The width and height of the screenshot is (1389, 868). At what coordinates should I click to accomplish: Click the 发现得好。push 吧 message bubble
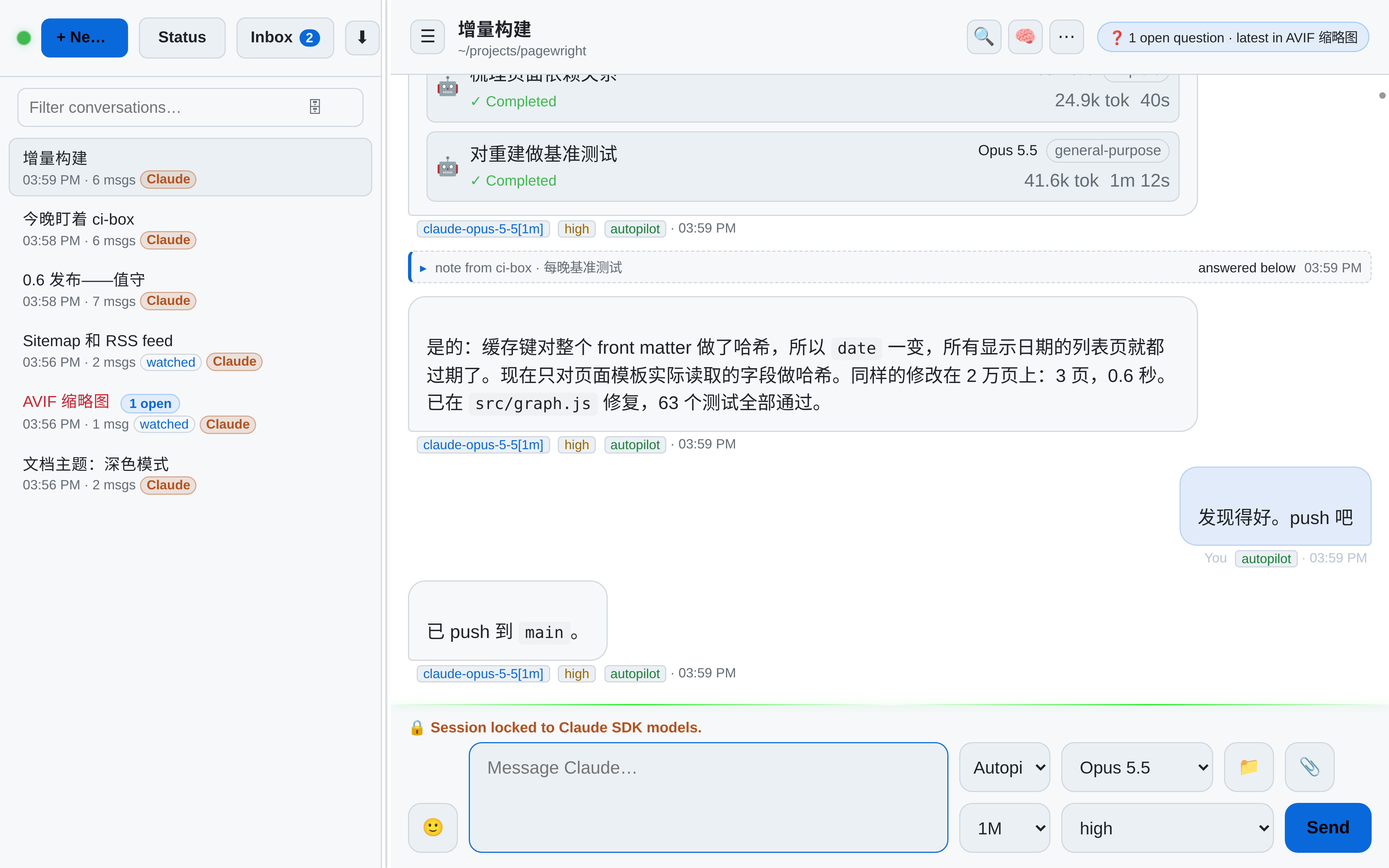pos(1275,506)
